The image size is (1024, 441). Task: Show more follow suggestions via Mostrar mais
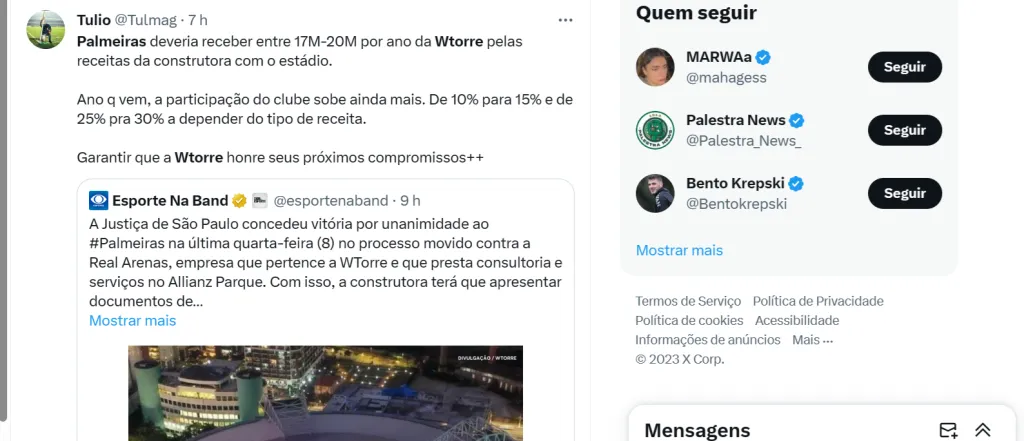(679, 250)
